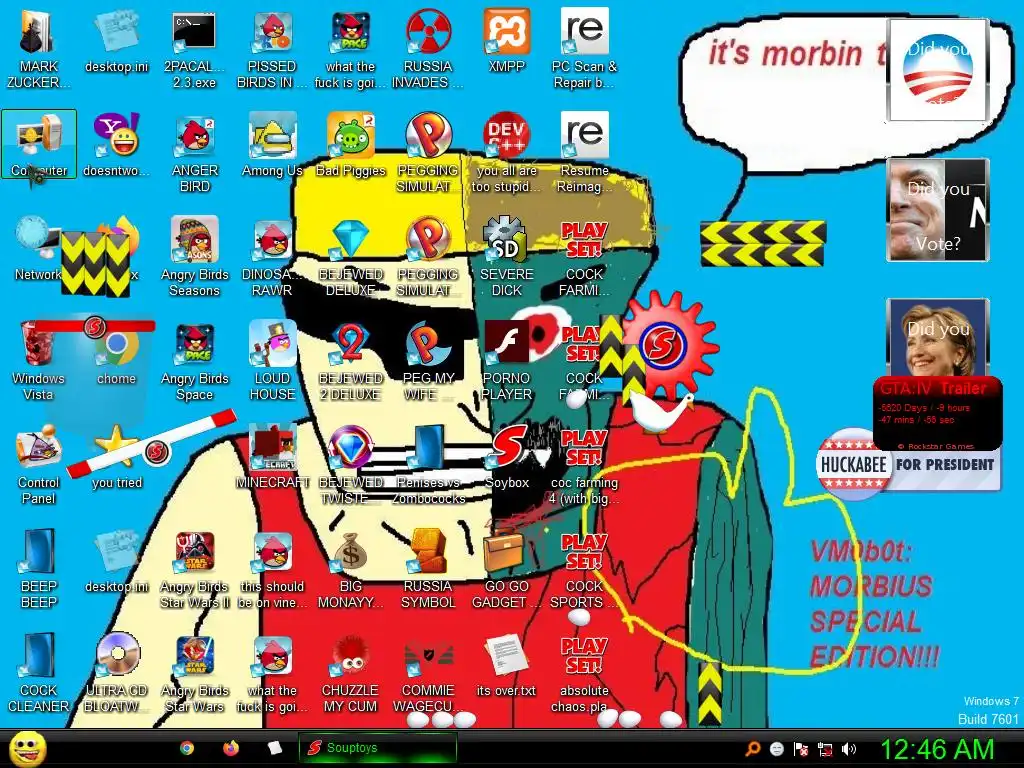Click the doesntwo... Yahoo messenger icon
Screen dimensions: 1024x768
[116, 144]
